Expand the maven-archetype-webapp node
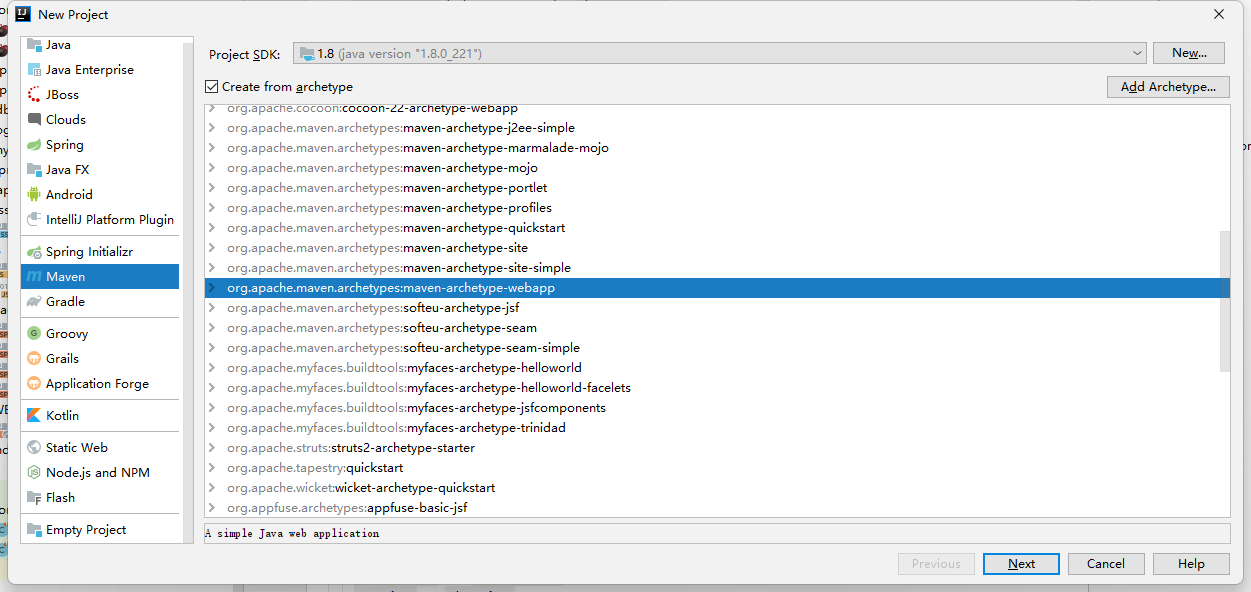Screen dimensions: 1251x592 (211, 288)
